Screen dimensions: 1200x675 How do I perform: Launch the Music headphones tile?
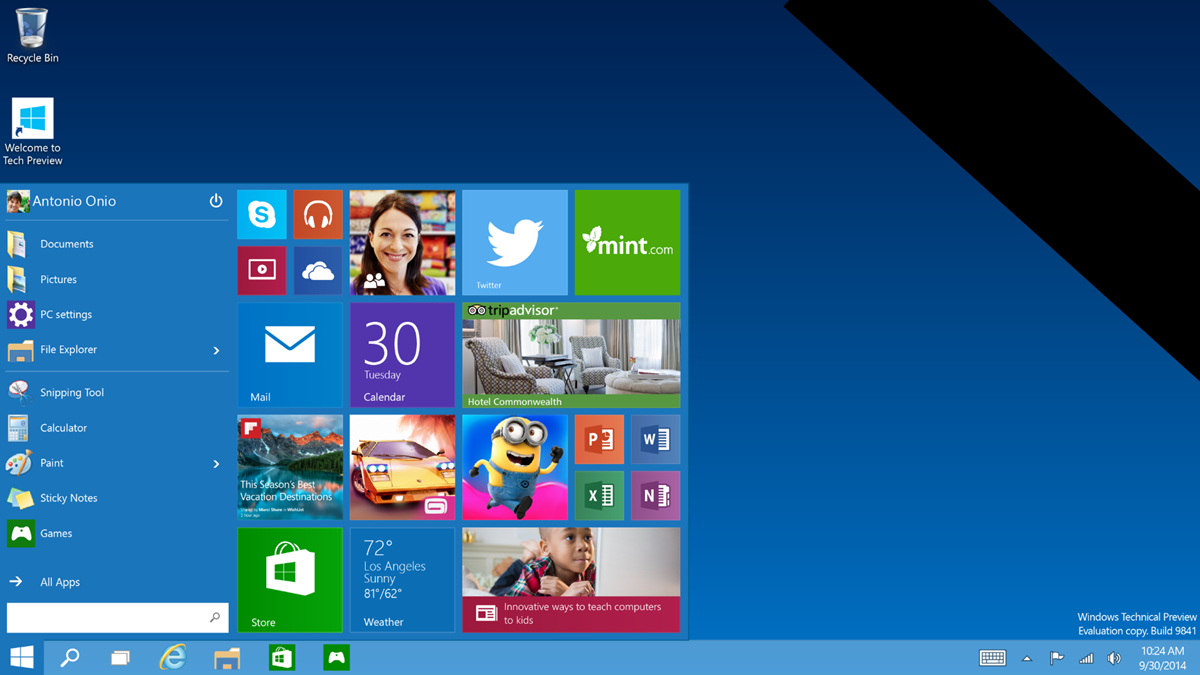click(x=318, y=215)
